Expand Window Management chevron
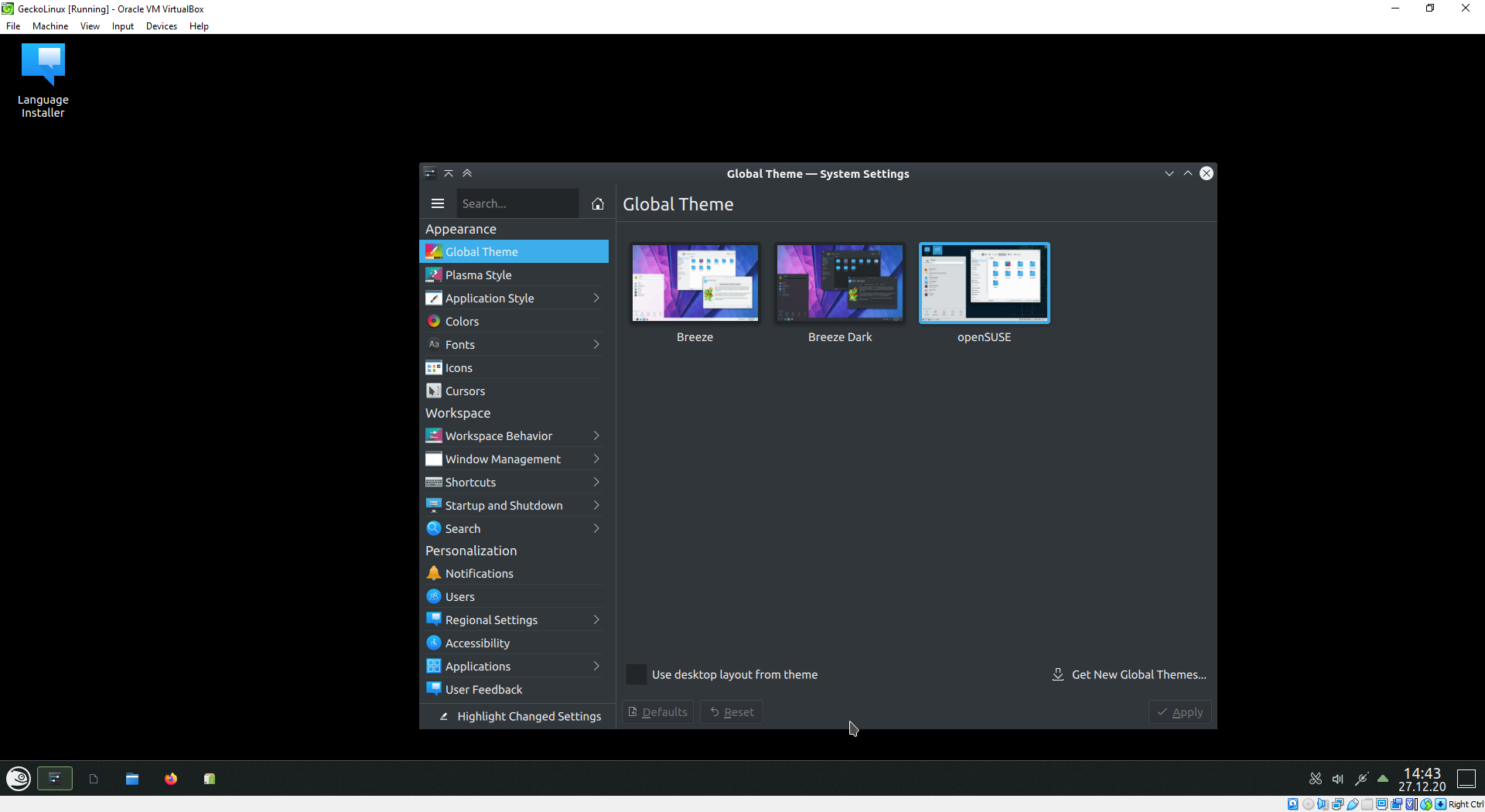 coord(596,459)
